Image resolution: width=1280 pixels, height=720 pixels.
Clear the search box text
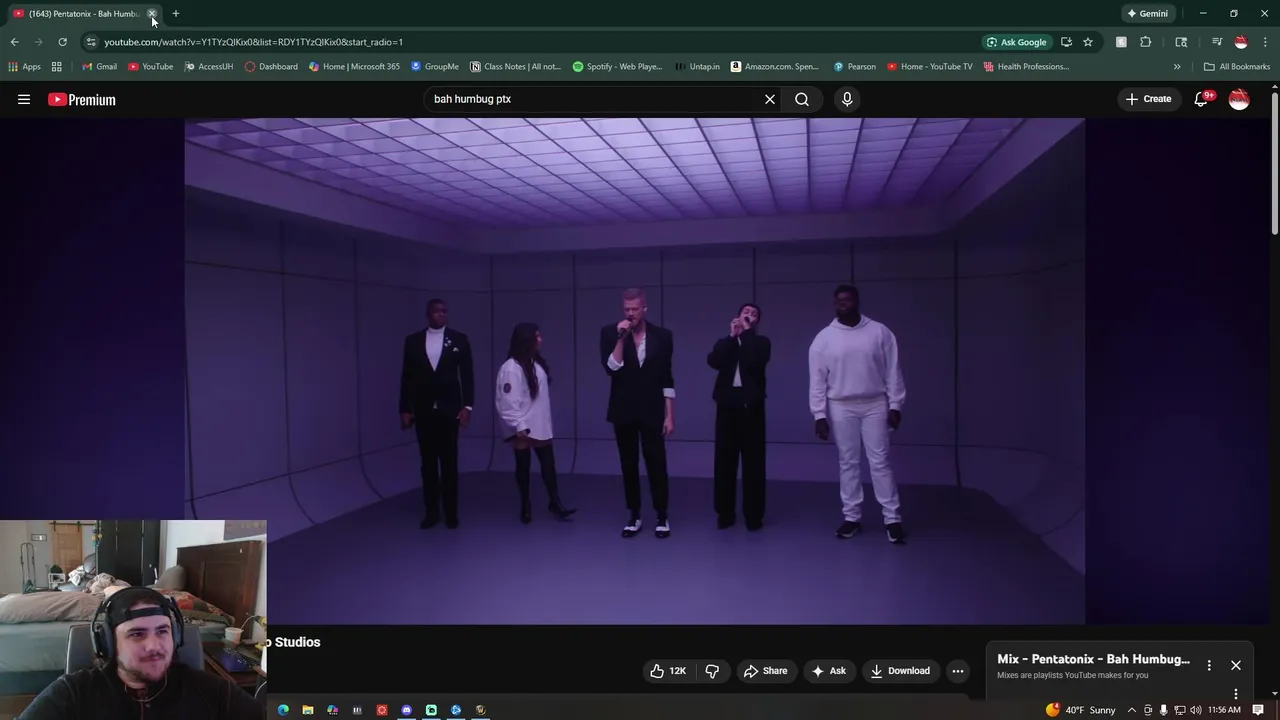[x=770, y=99]
